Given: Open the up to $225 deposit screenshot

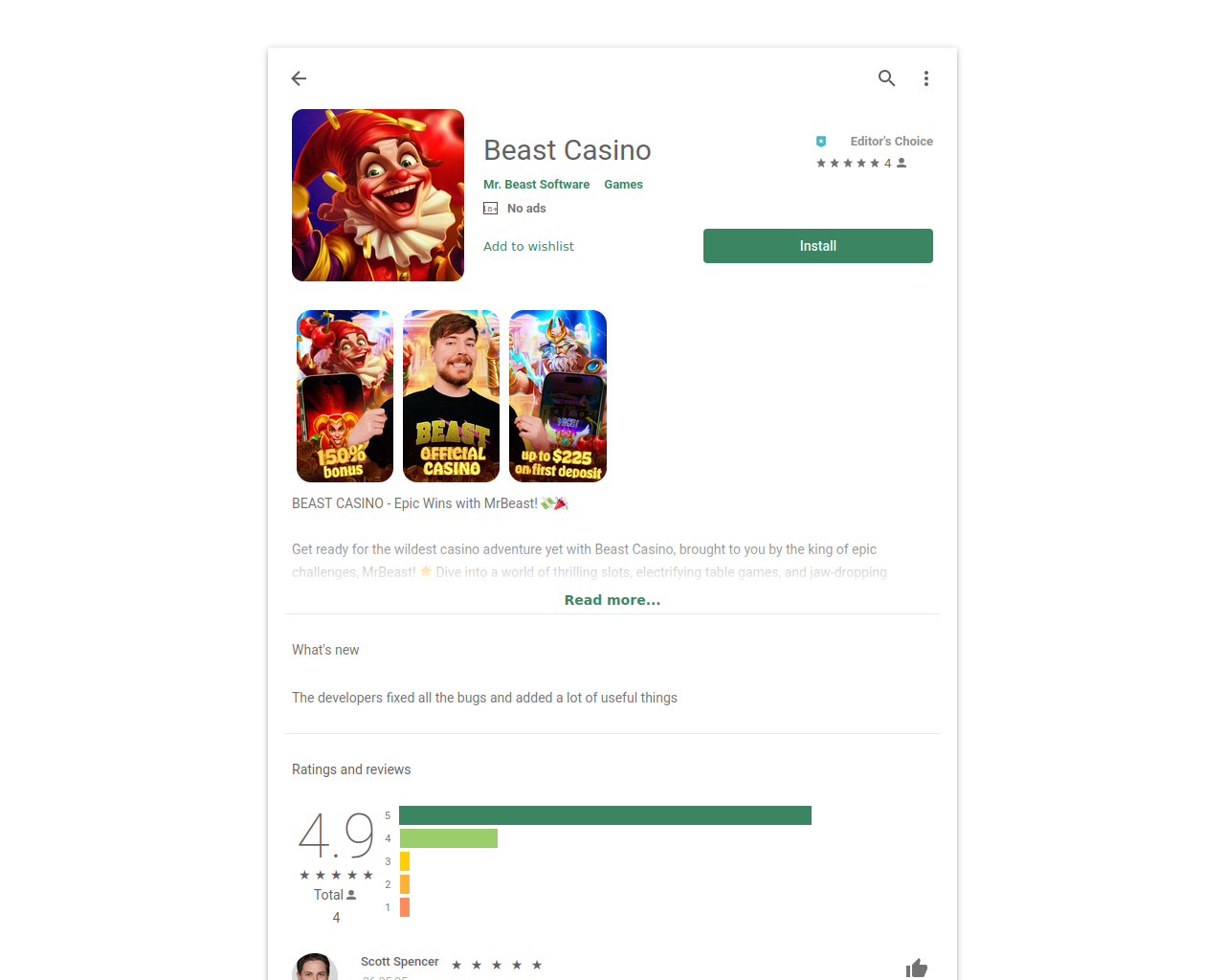Looking at the screenshot, I should pyautogui.click(x=558, y=396).
